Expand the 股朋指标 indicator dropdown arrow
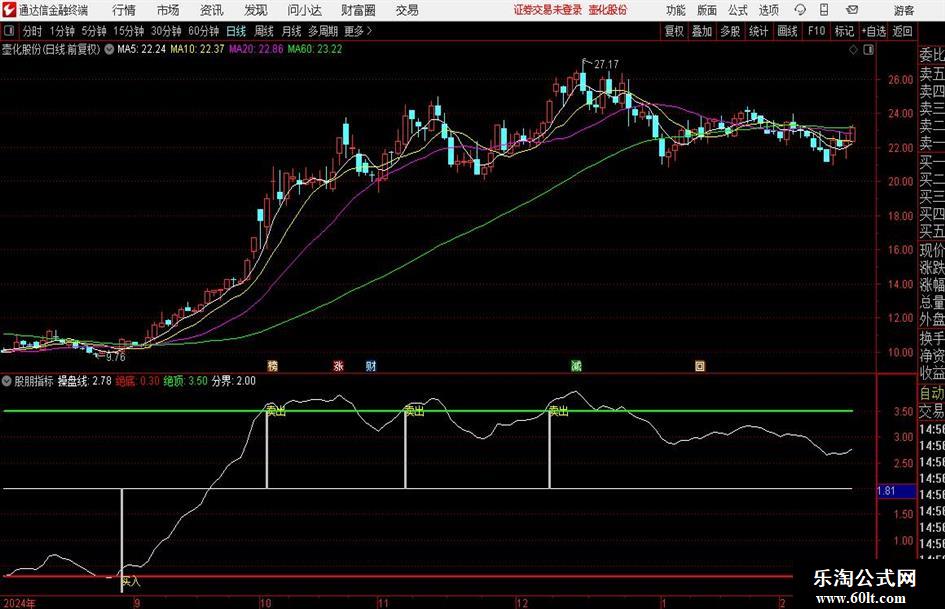This screenshot has height=609, width=945. point(7,381)
